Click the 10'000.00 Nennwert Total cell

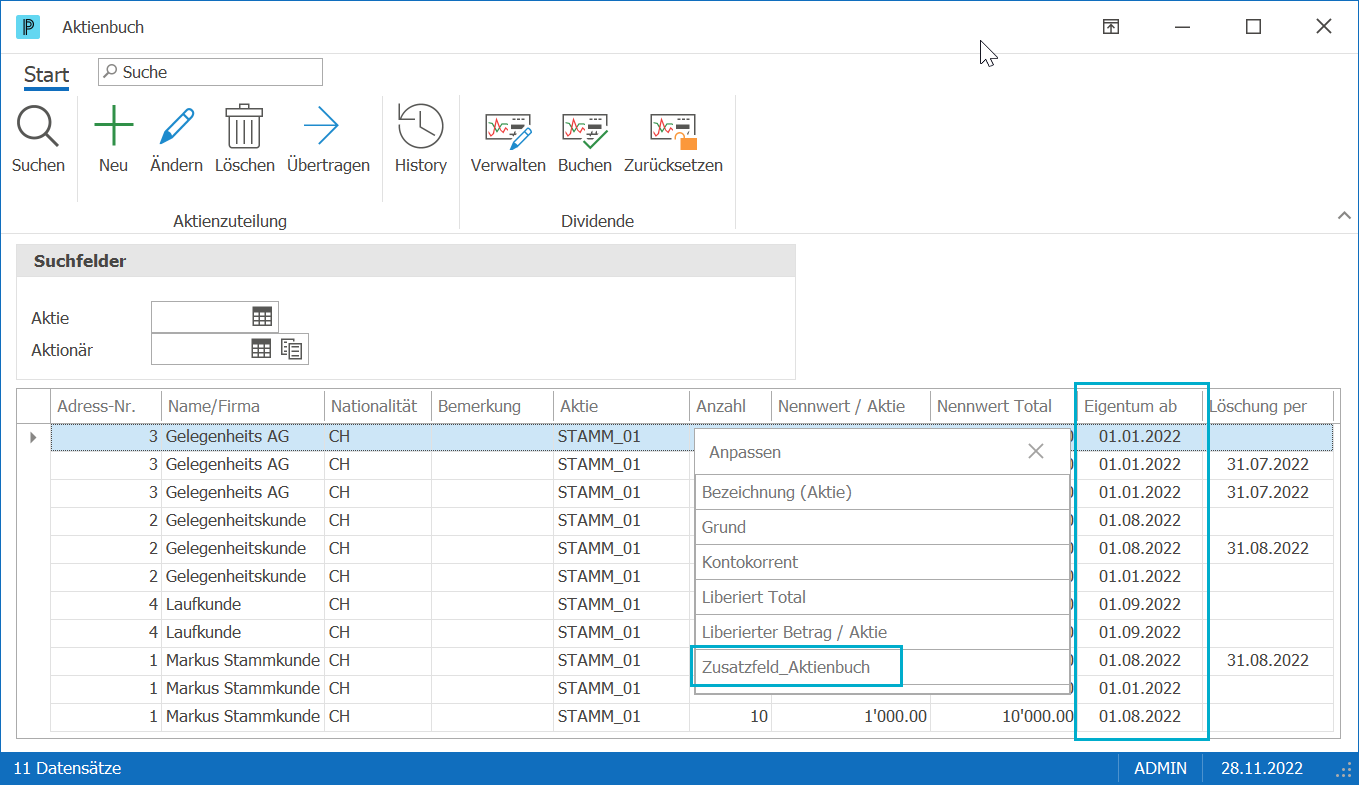click(x=1003, y=716)
